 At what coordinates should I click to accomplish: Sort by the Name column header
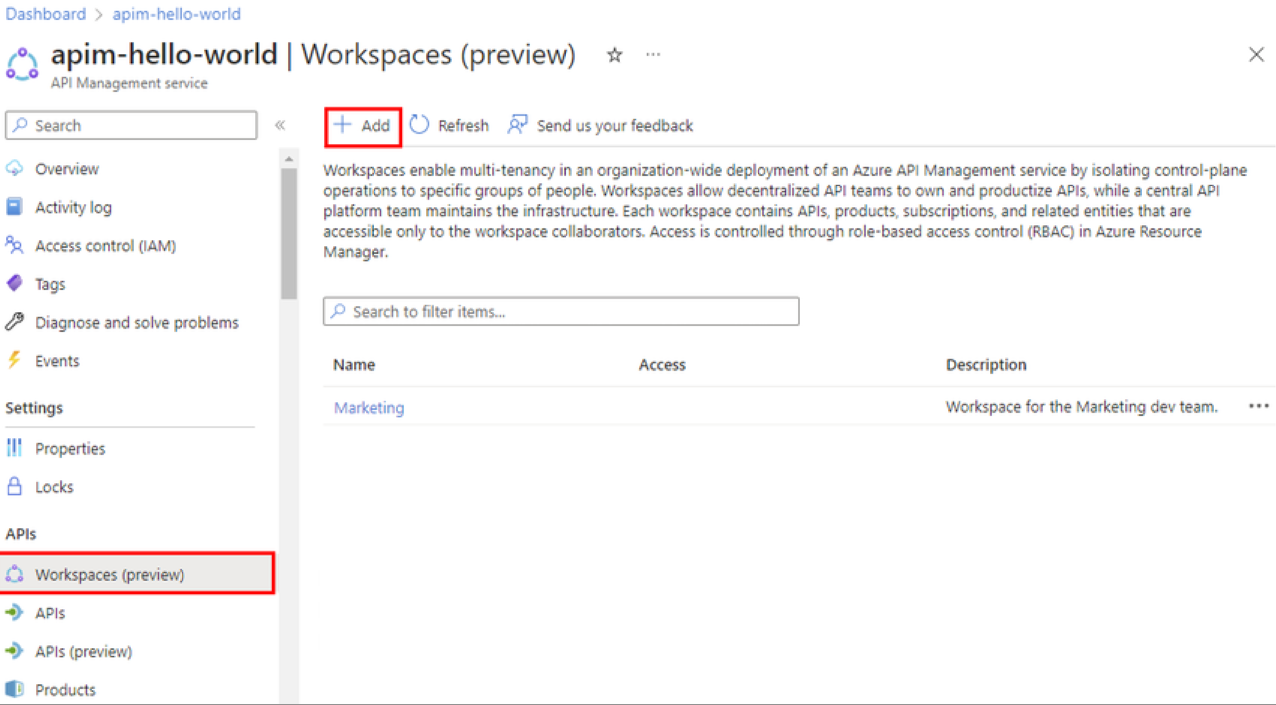[354, 365]
